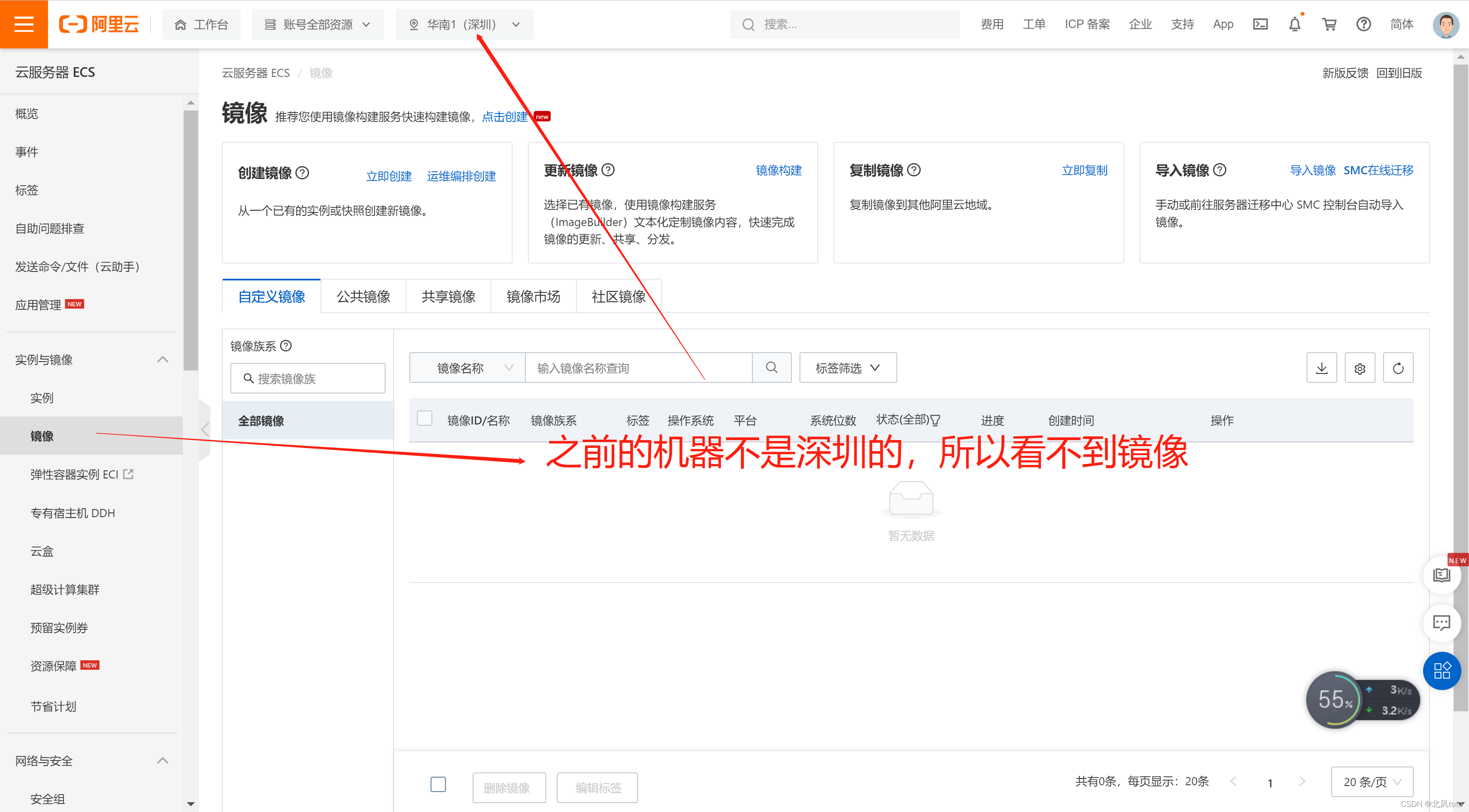Screen dimensions: 1469x812
Task: Open the hamburger navigation menu
Action: [x=23, y=24]
